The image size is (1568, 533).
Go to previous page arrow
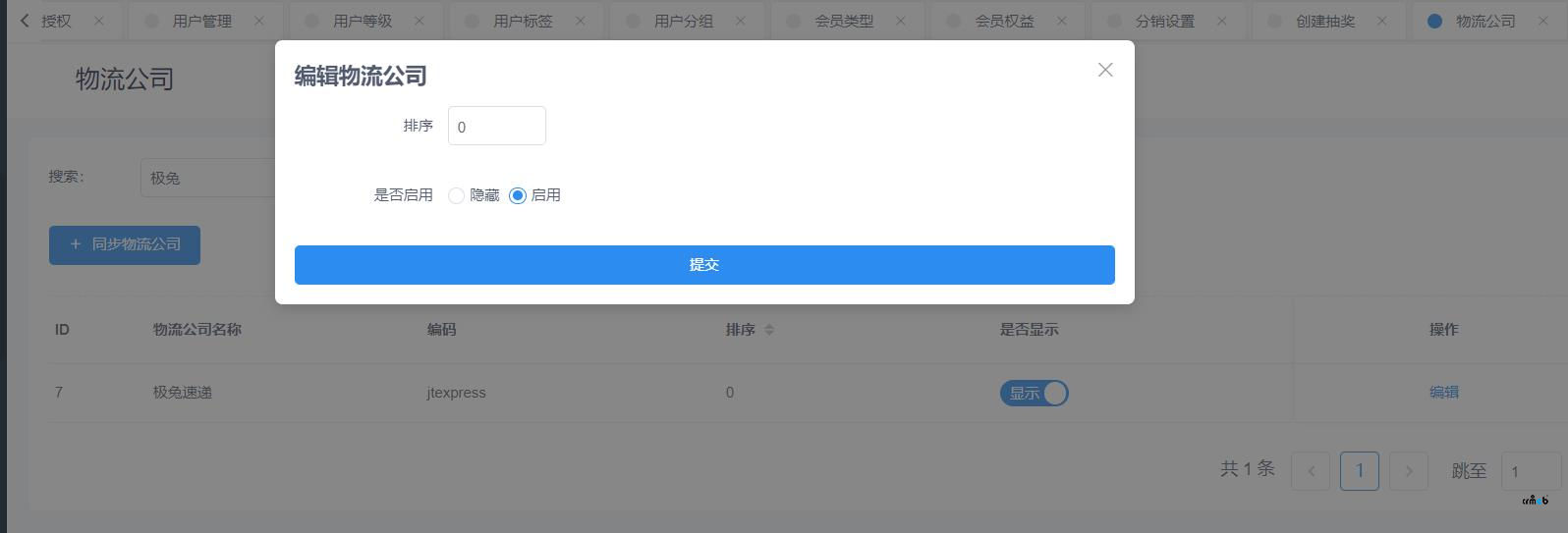(x=1311, y=471)
